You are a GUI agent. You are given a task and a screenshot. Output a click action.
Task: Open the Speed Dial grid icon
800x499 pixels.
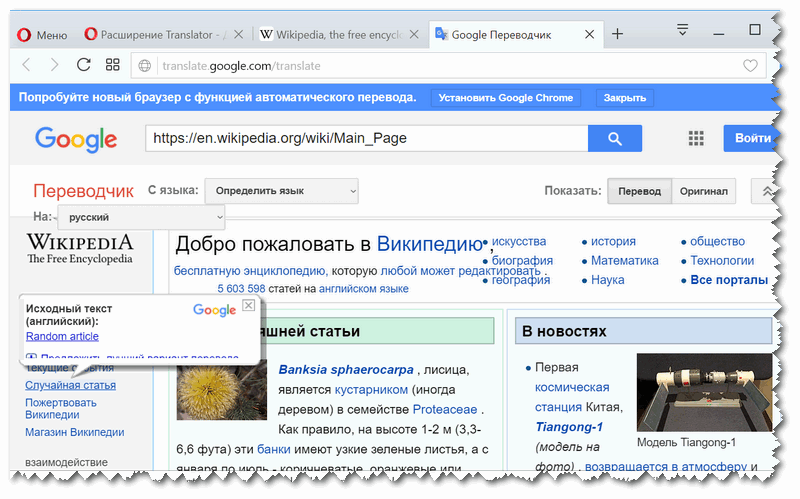click(x=112, y=65)
